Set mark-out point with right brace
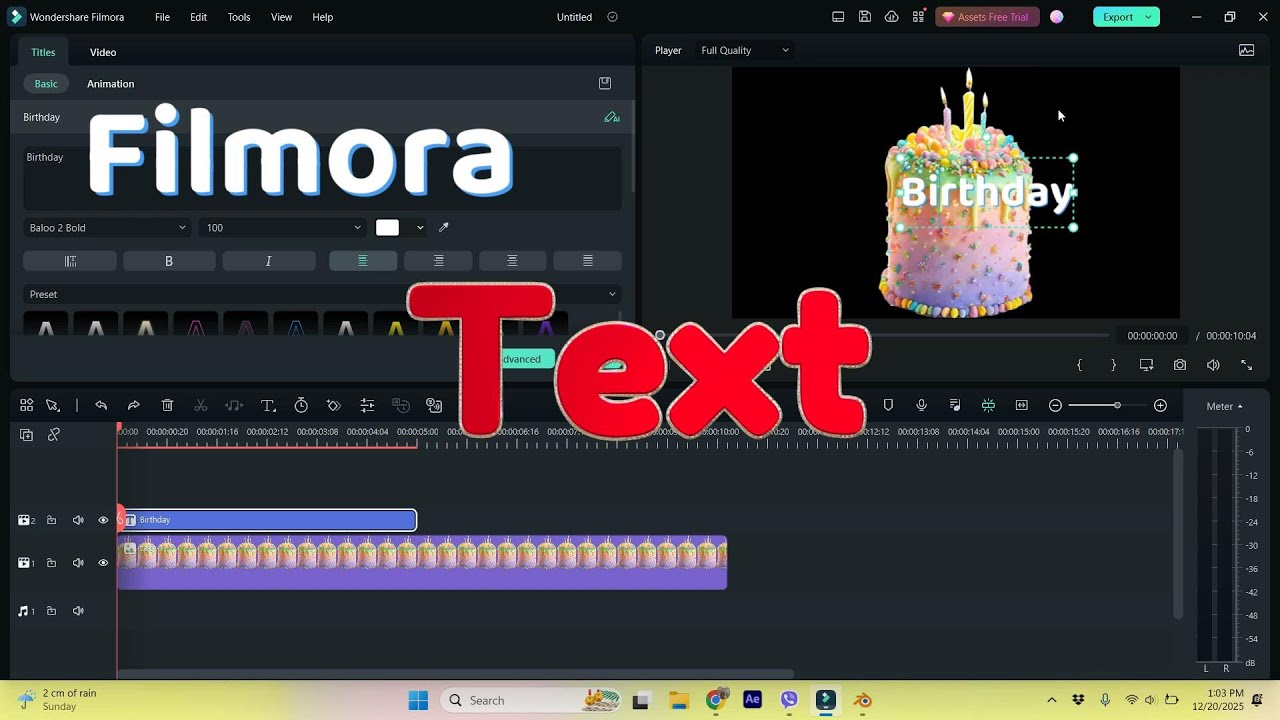 (1113, 365)
